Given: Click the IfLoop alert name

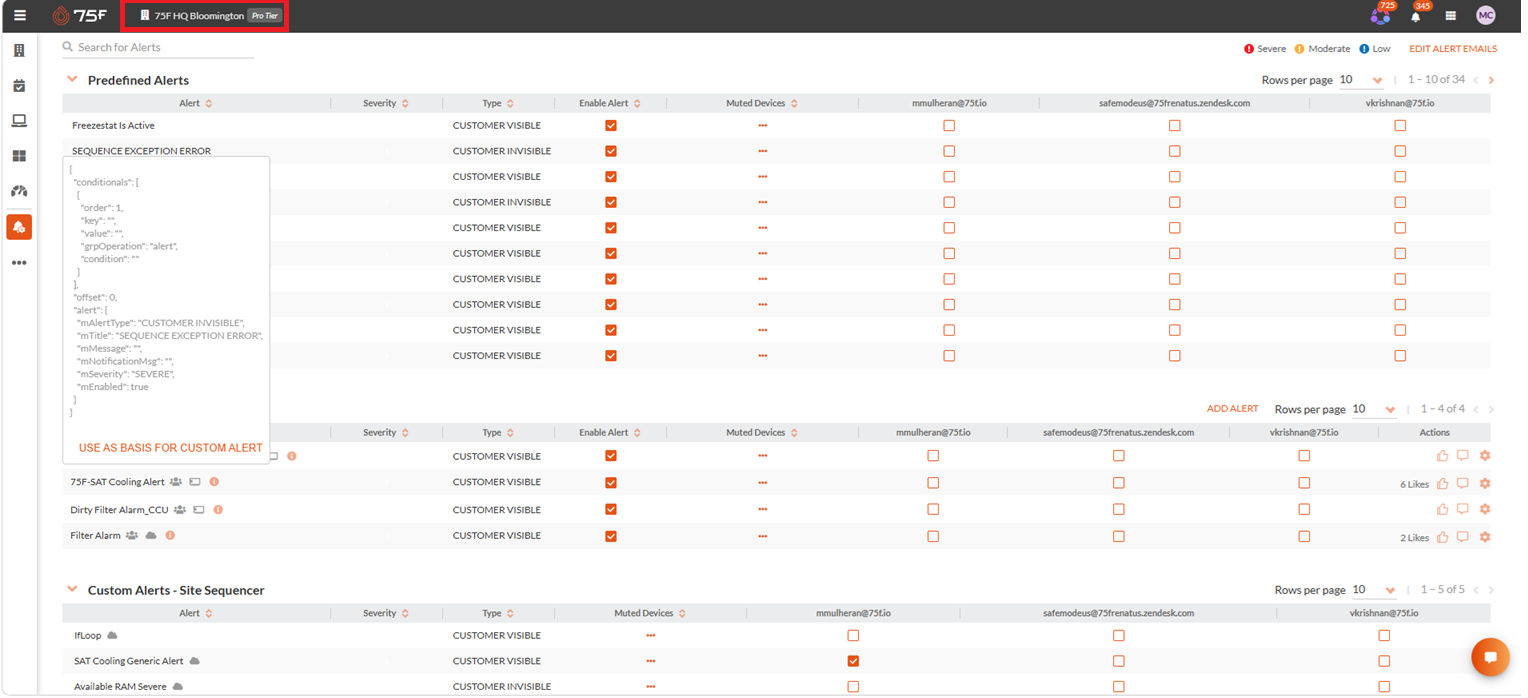Looking at the screenshot, I should [x=88, y=635].
